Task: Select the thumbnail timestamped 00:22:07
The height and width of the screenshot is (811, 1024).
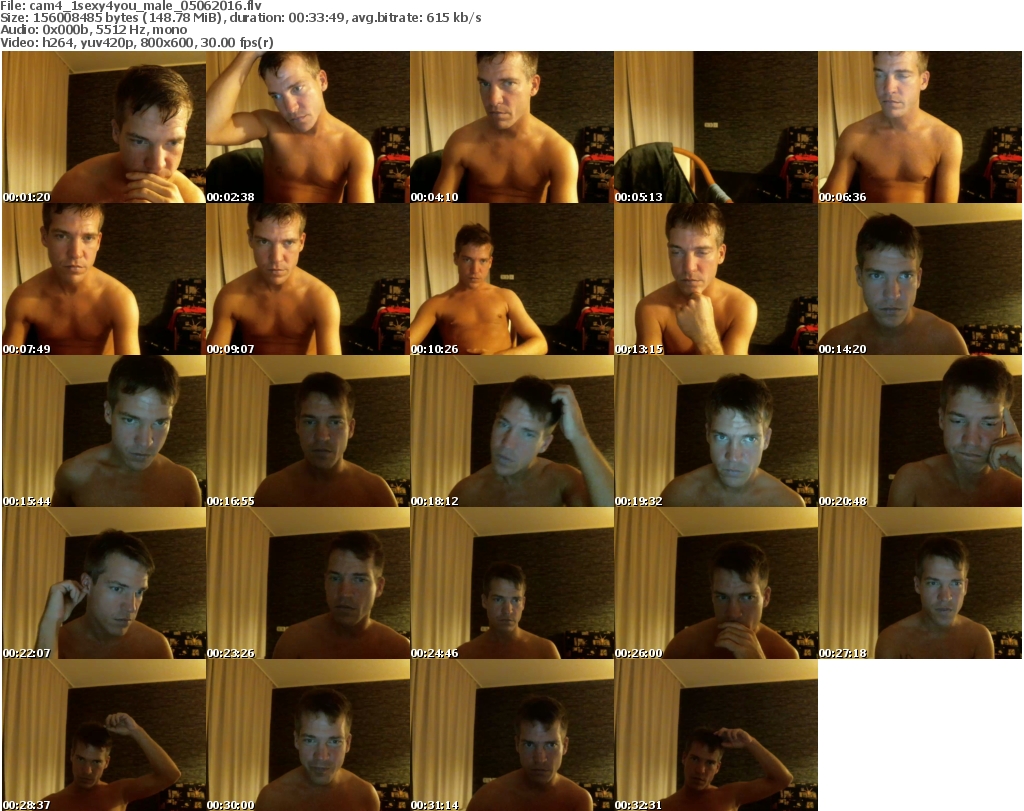Action: coord(104,583)
